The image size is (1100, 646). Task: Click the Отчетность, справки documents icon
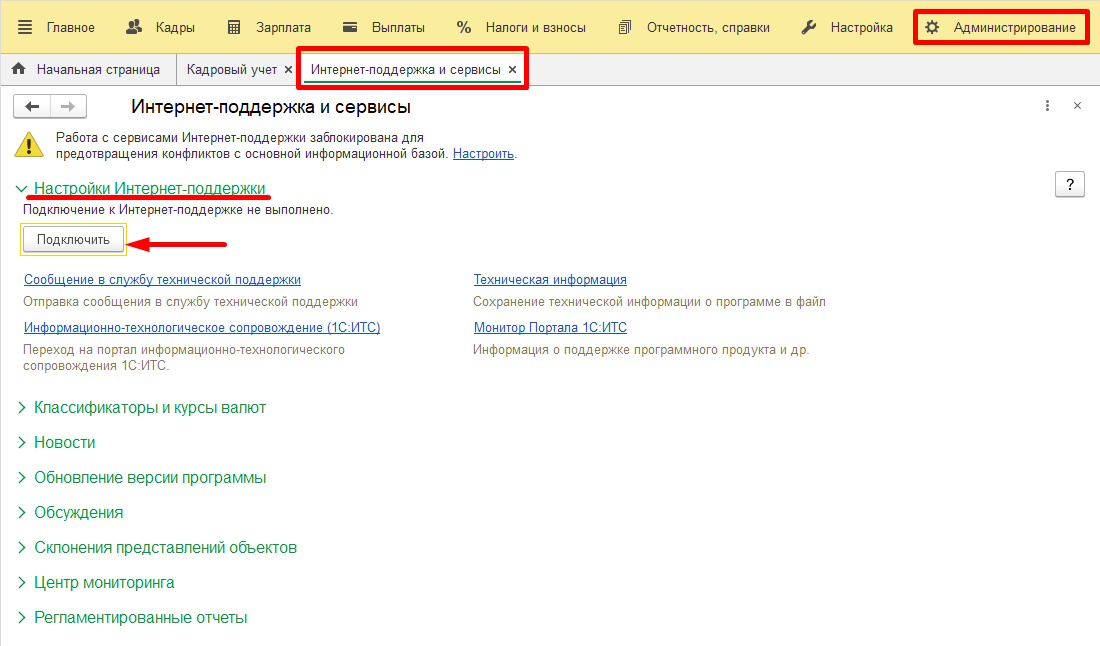coord(624,27)
